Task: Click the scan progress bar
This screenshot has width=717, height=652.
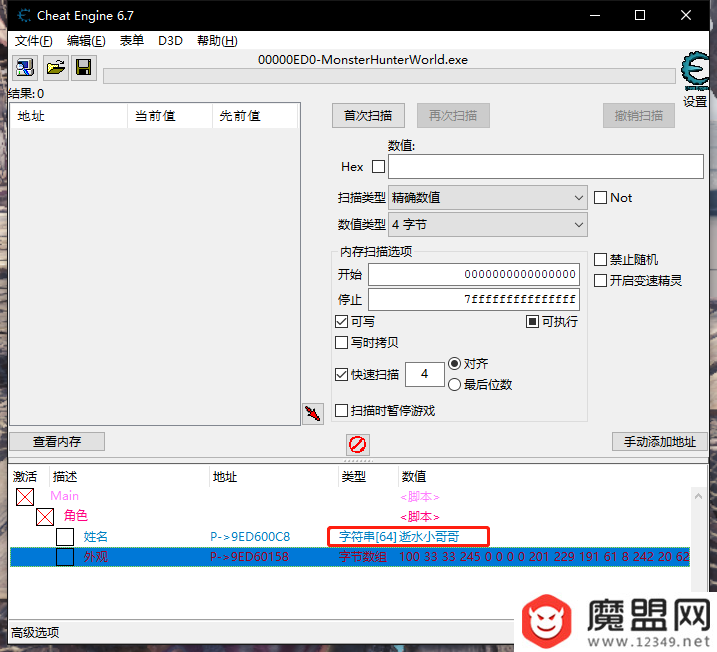Action: click(389, 76)
